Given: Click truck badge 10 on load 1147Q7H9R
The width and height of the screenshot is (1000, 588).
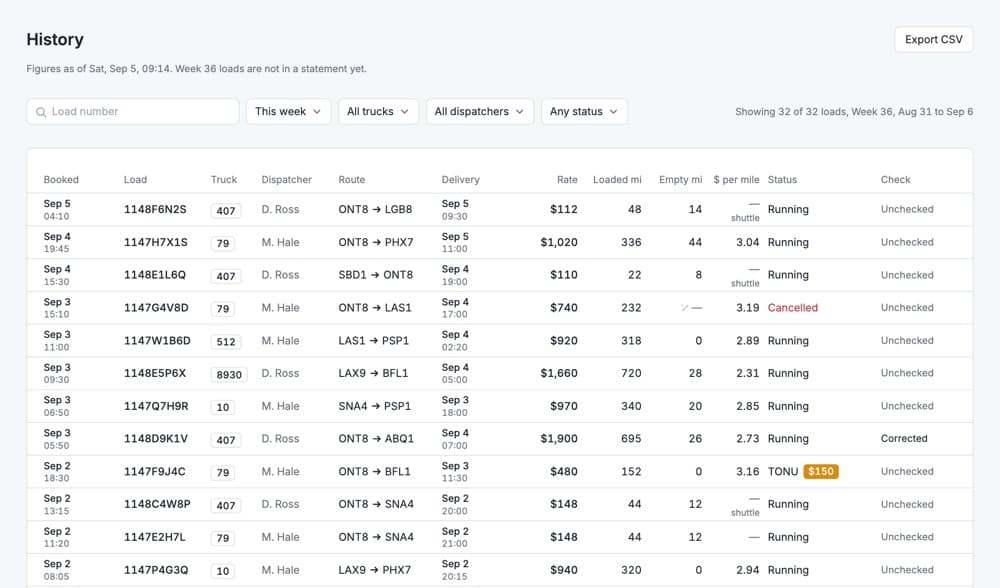Looking at the screenshot, I should [x=223, y=407].
